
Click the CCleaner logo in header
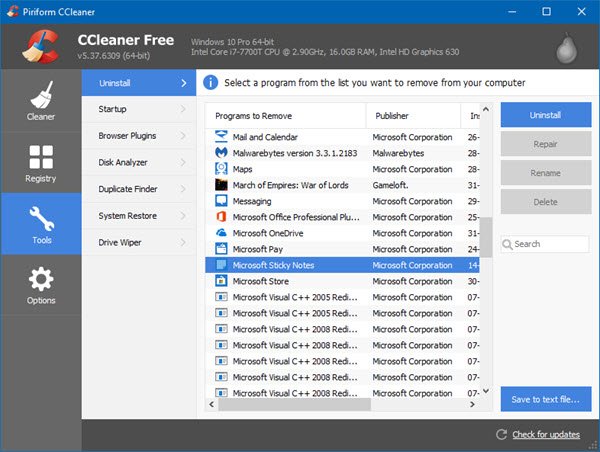click(x=41, y=46)
